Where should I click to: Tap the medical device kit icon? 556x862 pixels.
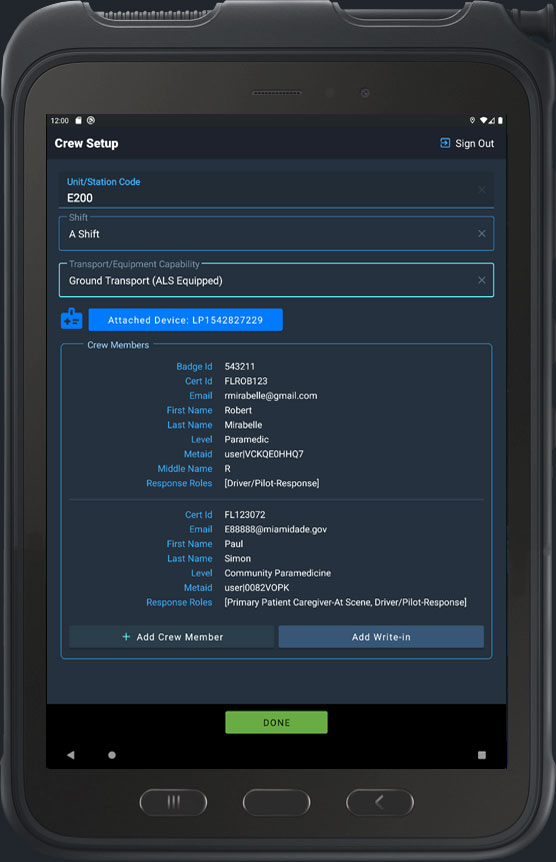click(x=71, y=319)
